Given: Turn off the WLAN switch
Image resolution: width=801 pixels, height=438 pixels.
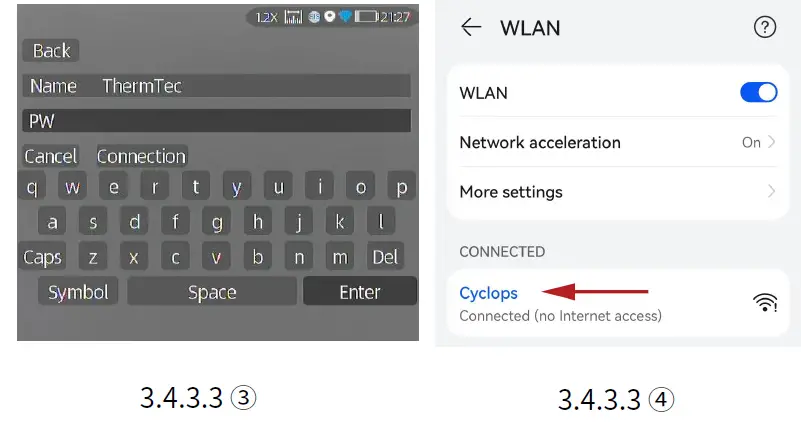Looking at the screenshot, I should pos(759,93).
